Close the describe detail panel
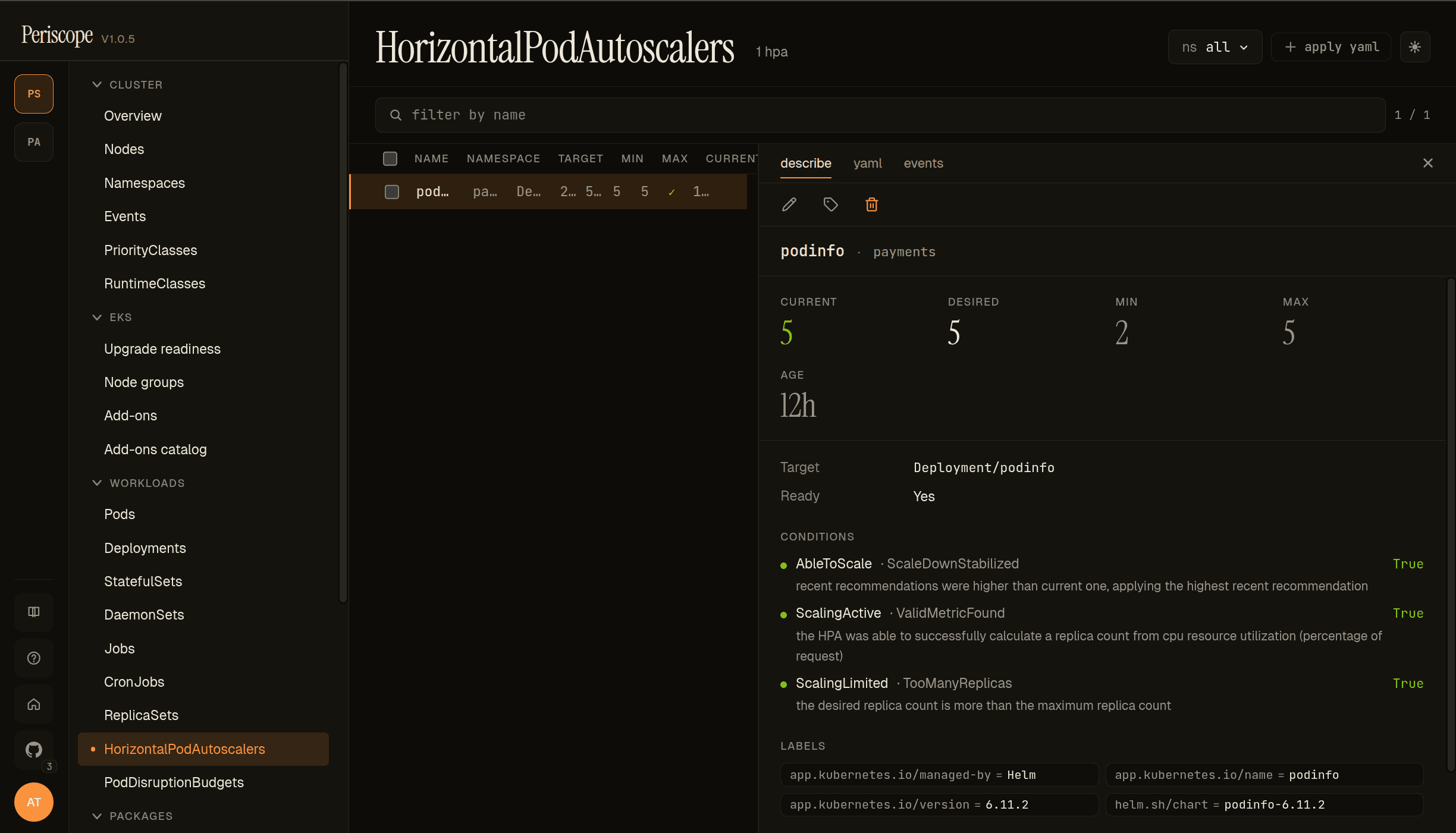1456x833 pixels. pyautogui.click(x=1427, y=163)
